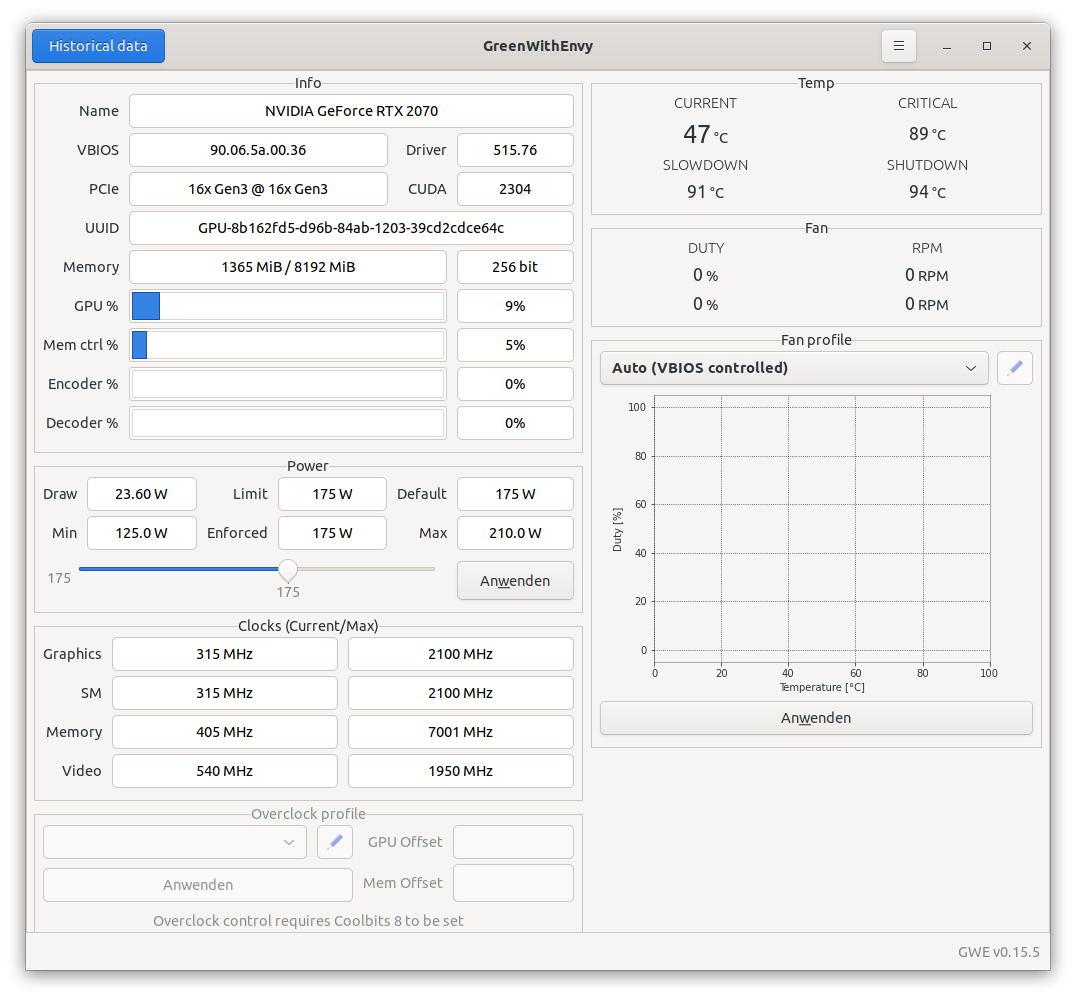Click the fan curve chart area
The height and width of the screenshot is (999, 1076).
[821, 528]
